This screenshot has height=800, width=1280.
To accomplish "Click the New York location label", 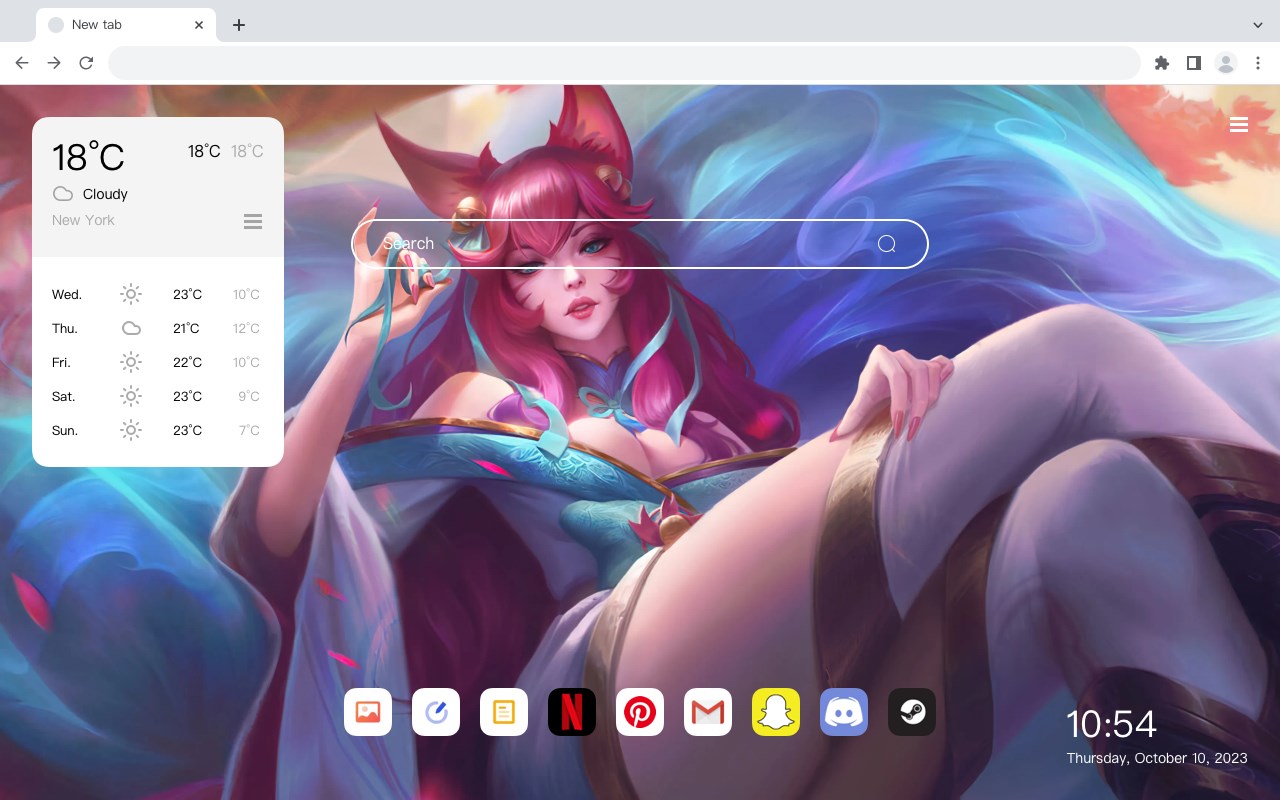I will pos(83,220).
